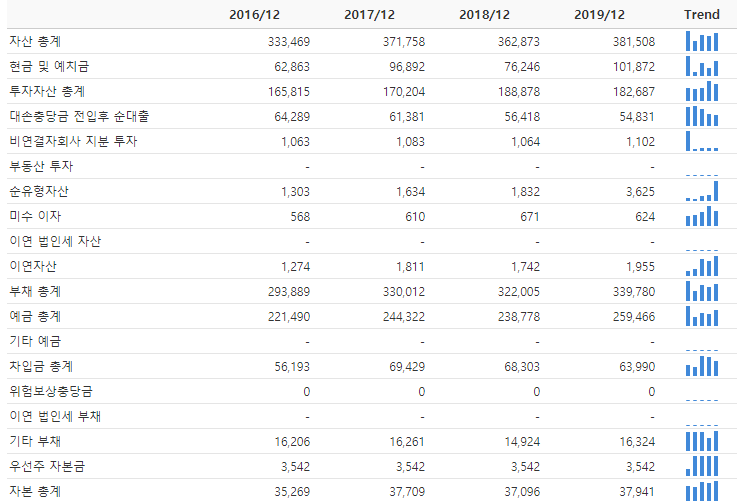Select the 미수 이자 row label
The width and height of the screenshot is (737, 501).
35,216
